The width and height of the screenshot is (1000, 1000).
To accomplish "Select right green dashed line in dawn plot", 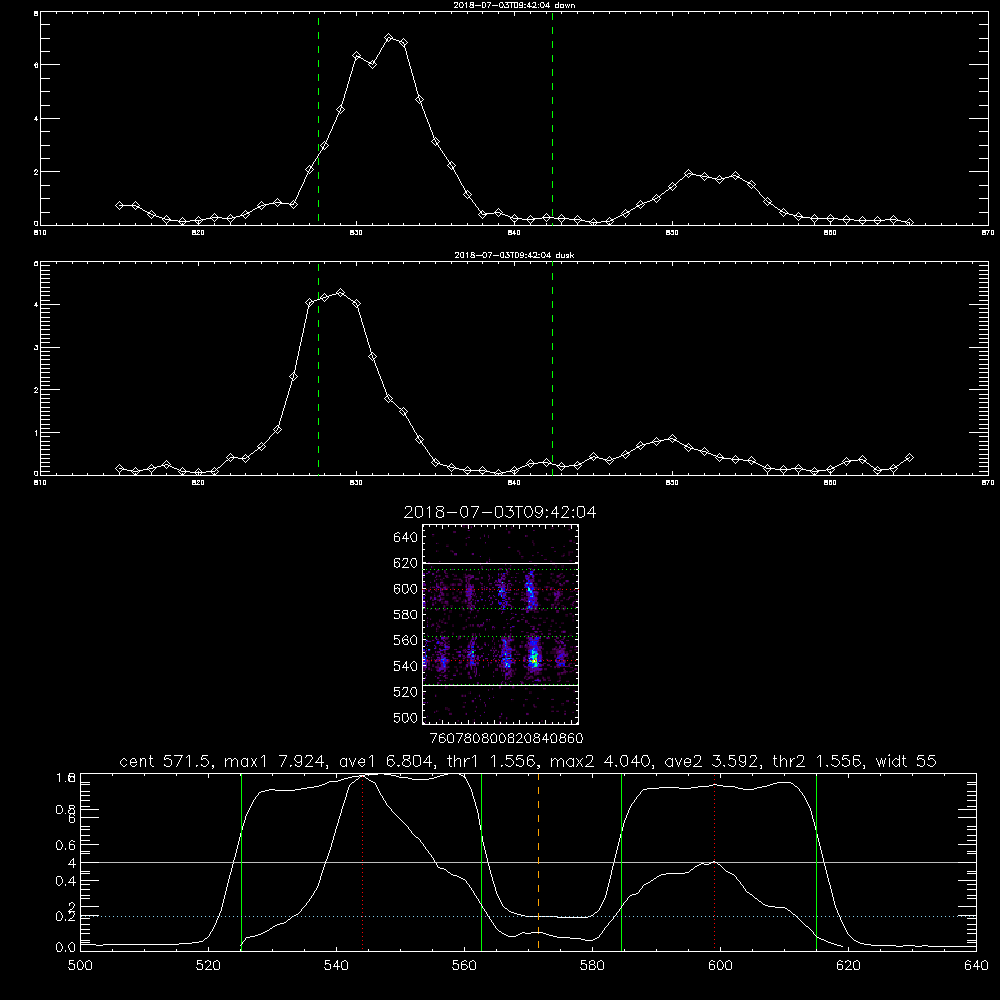I will 552,119.
